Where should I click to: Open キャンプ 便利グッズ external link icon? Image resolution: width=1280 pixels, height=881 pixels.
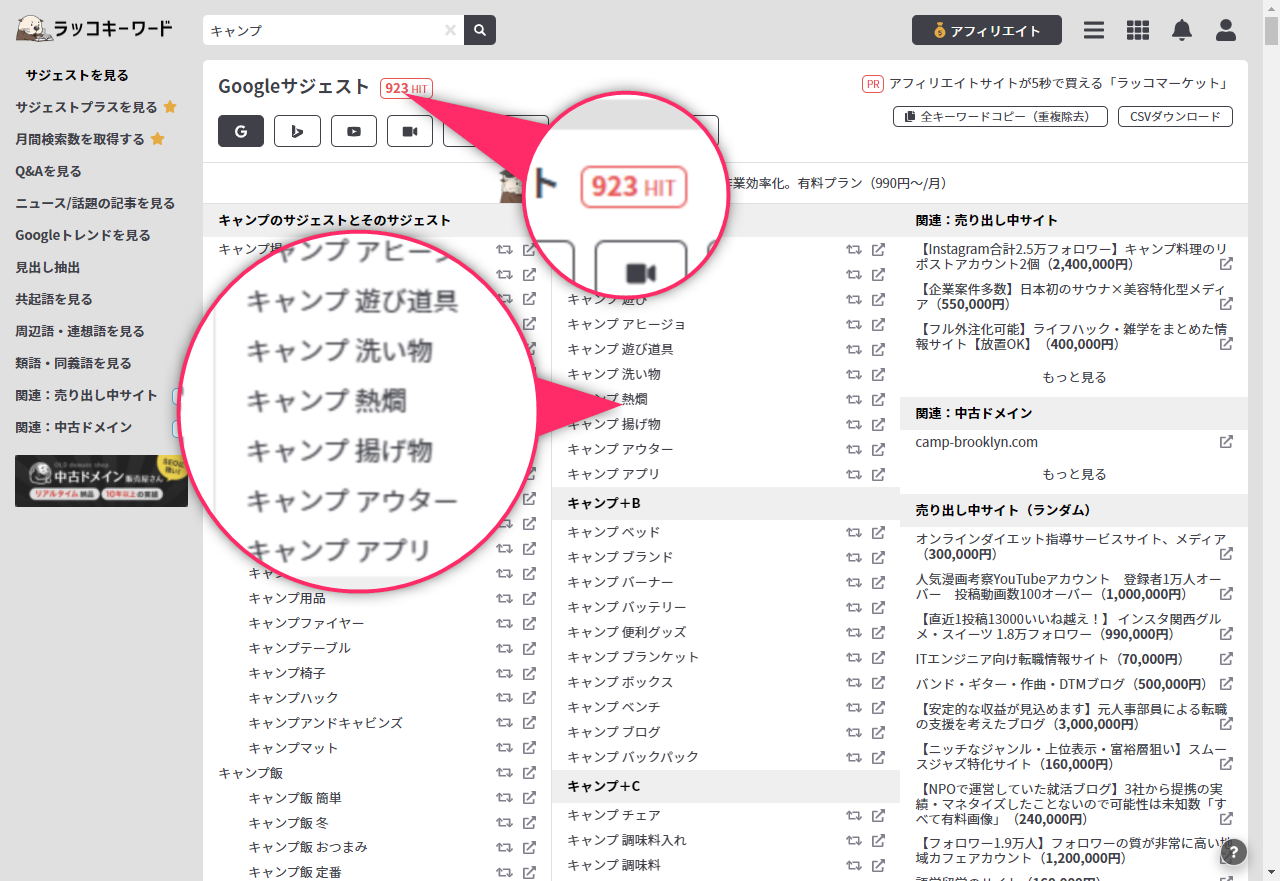pos(878,632)
